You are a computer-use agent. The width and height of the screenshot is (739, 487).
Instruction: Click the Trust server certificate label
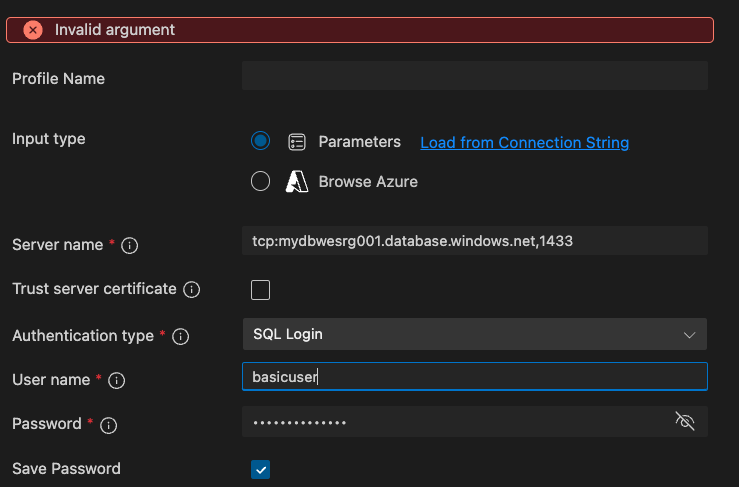pyautogui.click(x=94, y=289)
